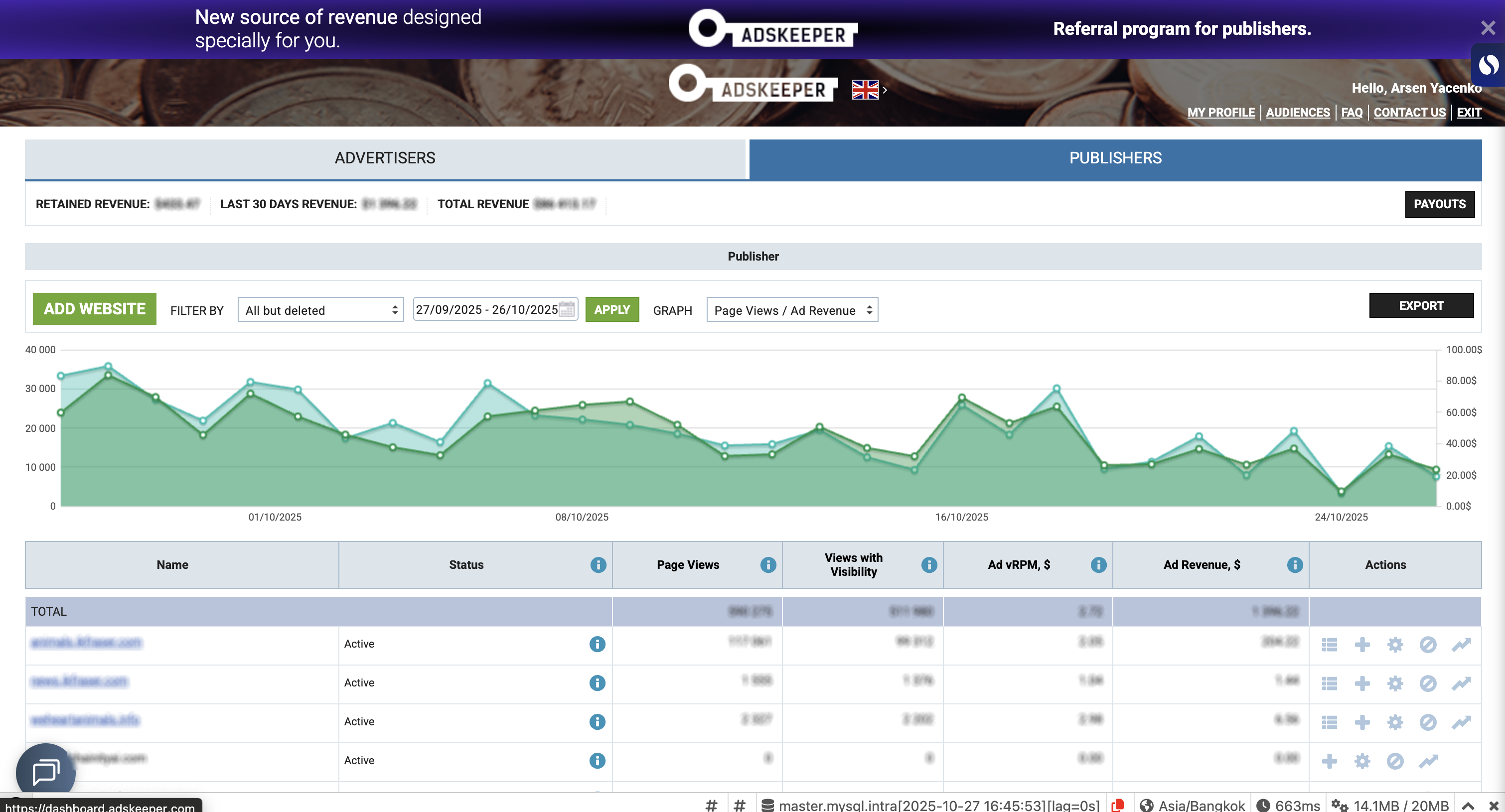
Task: Open the My Profile link
Action: coord(1220,112)
